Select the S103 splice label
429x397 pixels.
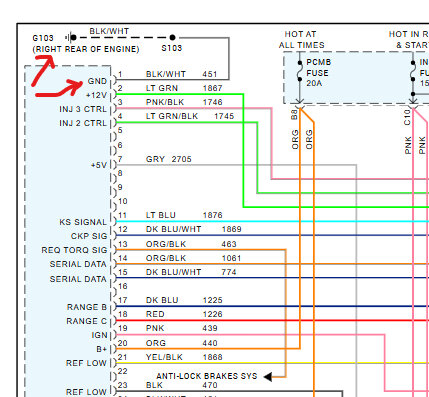(x=172, y=48)
